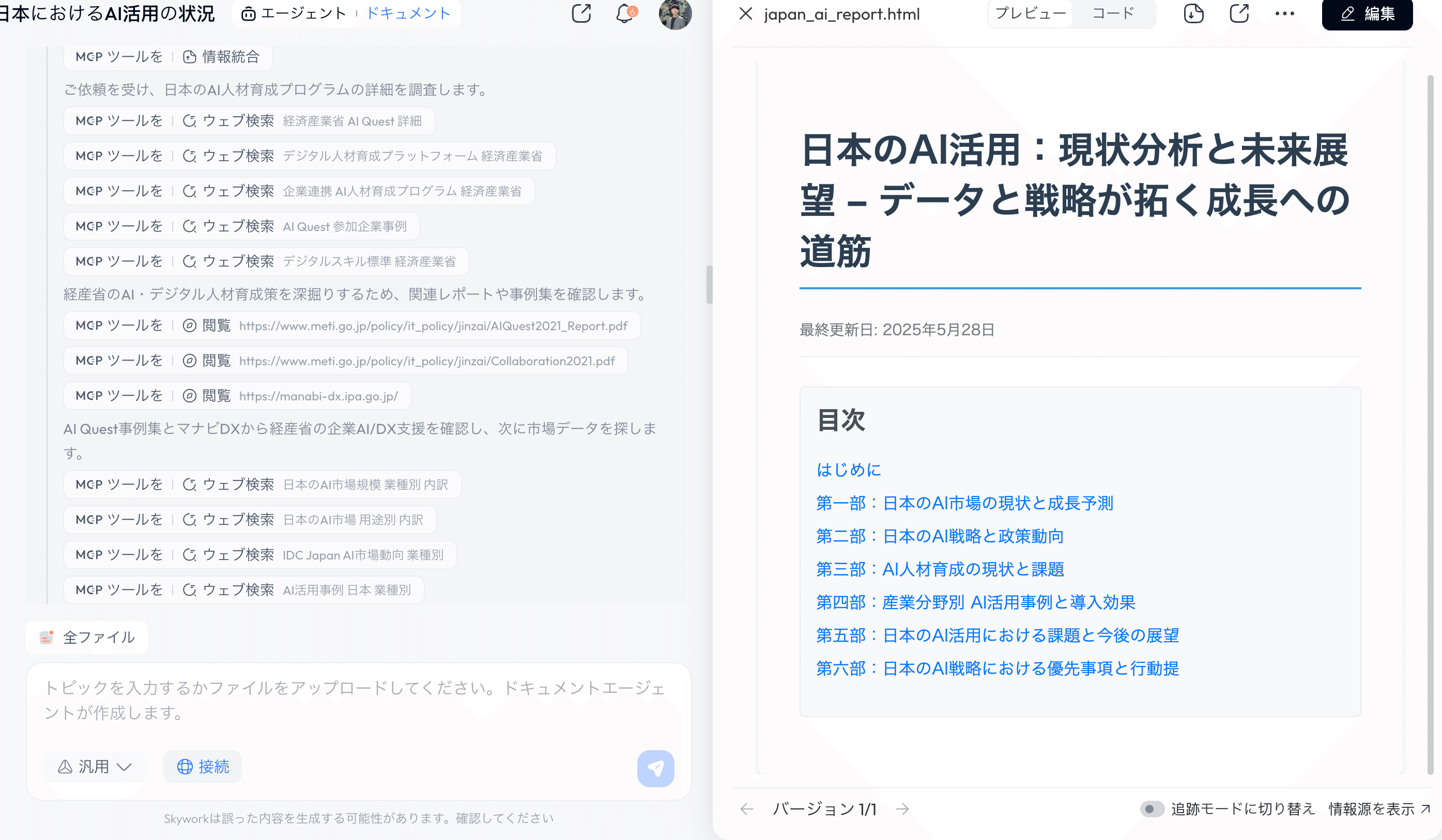Expand the AI Quest 詳細 web search entry
1442x840 pixels.
249,121
